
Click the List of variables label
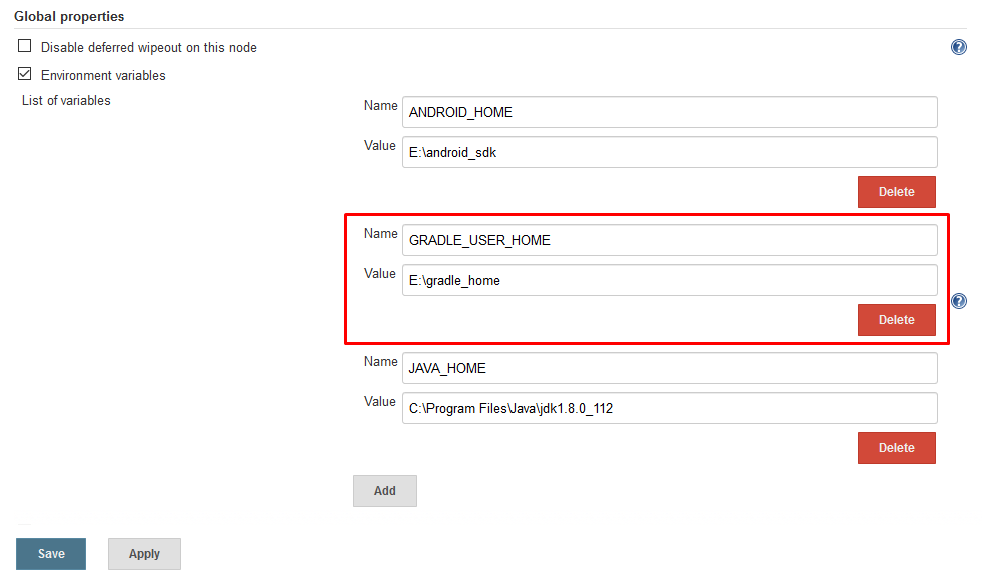65,100
